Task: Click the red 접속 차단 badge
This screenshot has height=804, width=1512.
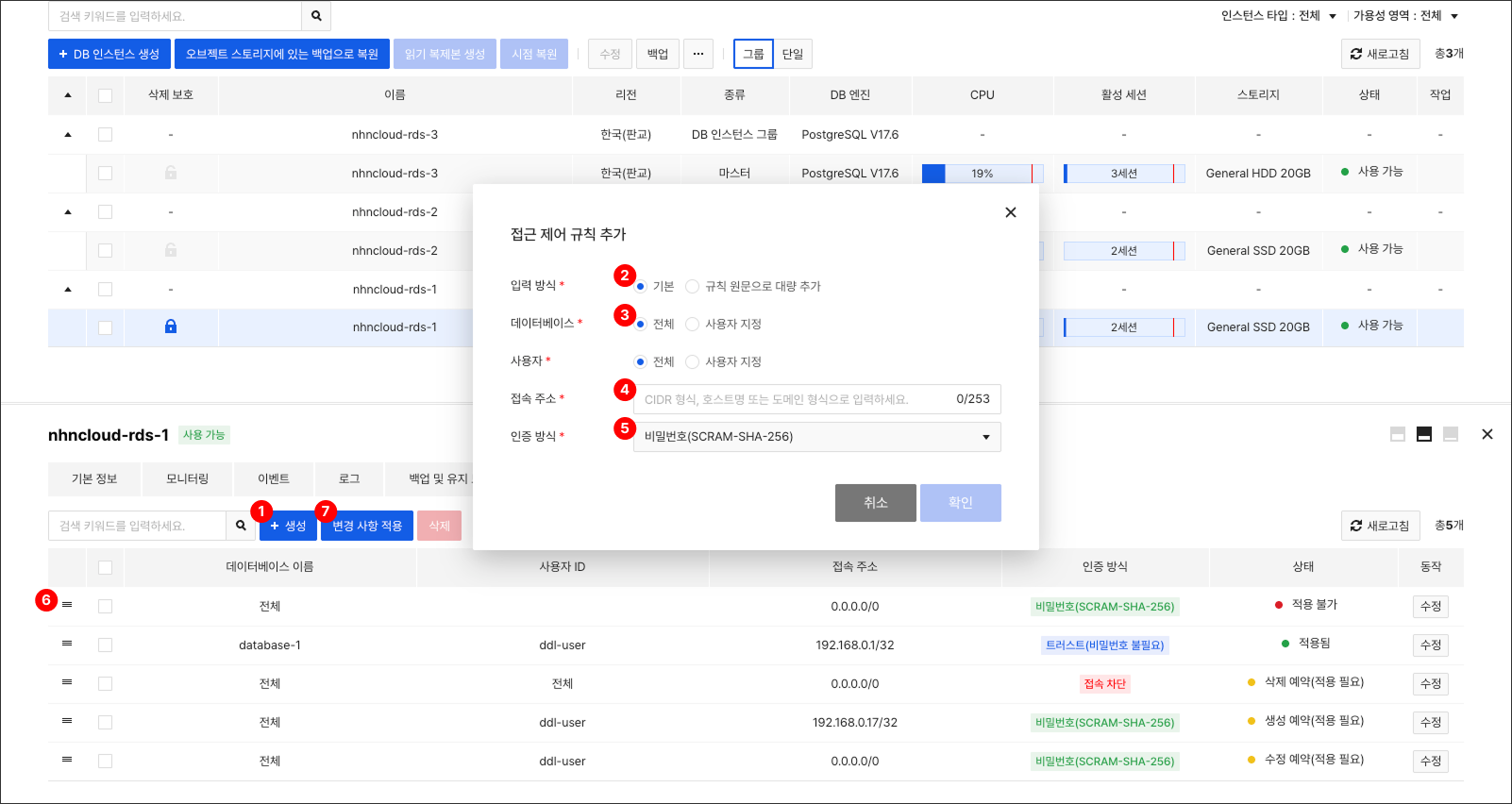Action: pos(1105,684)
